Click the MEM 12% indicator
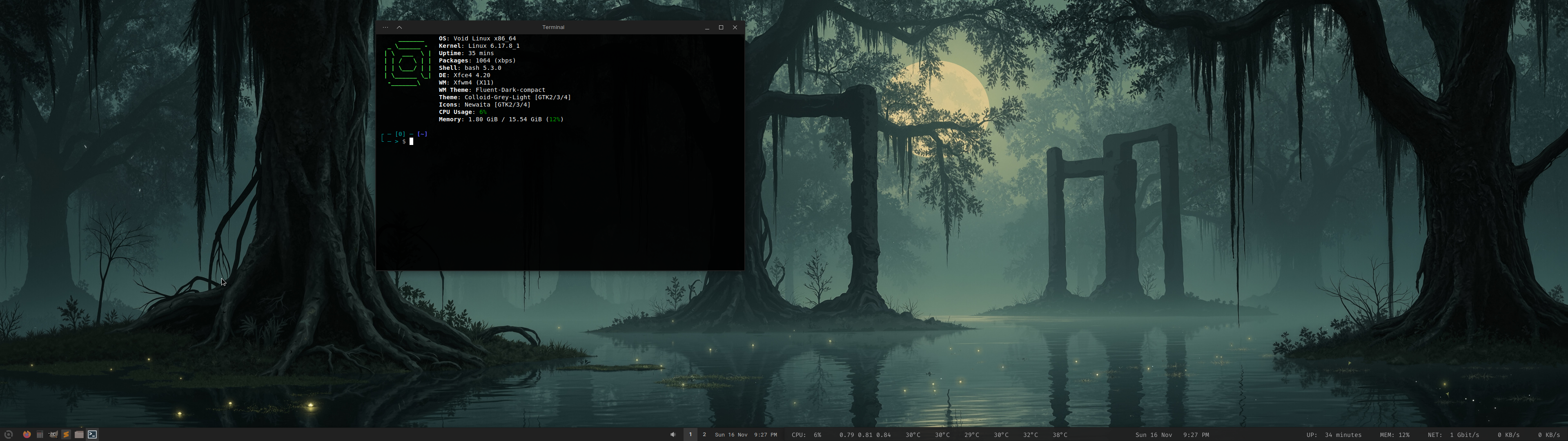The height and width of the screenshot is (441, 1568). [1394, 434]
